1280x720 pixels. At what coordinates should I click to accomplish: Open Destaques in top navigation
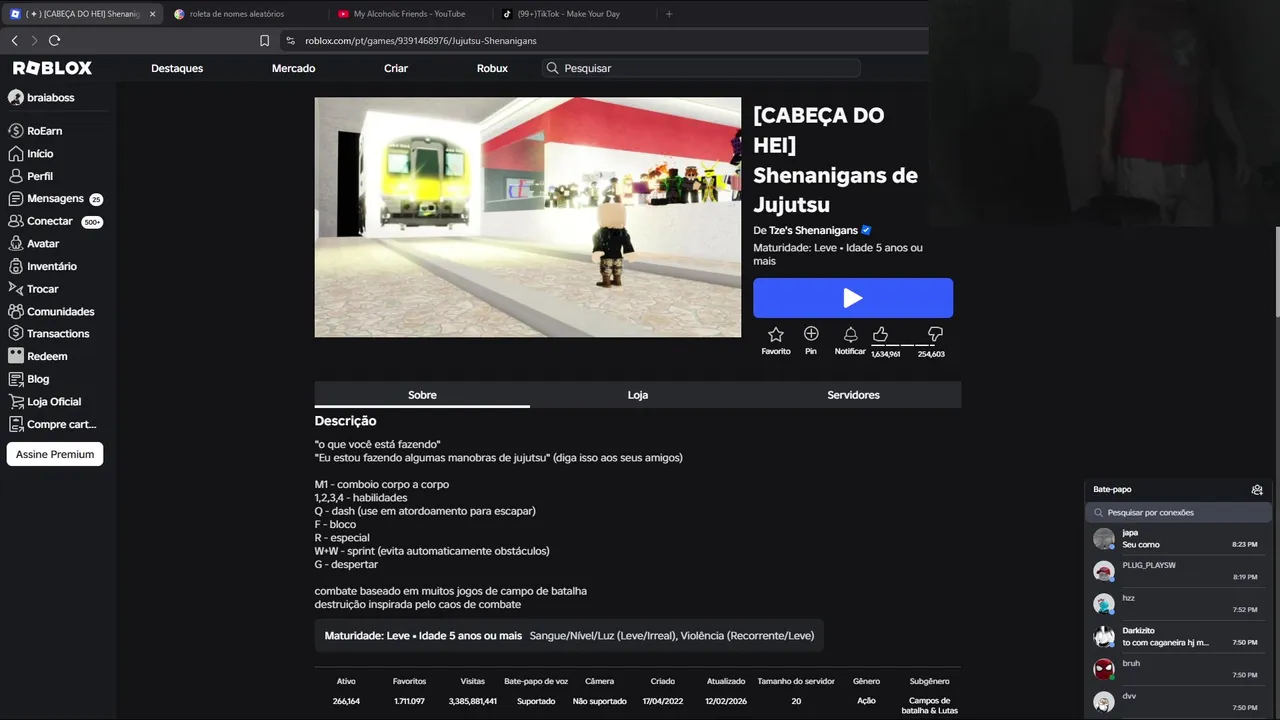tap(177, 68)
